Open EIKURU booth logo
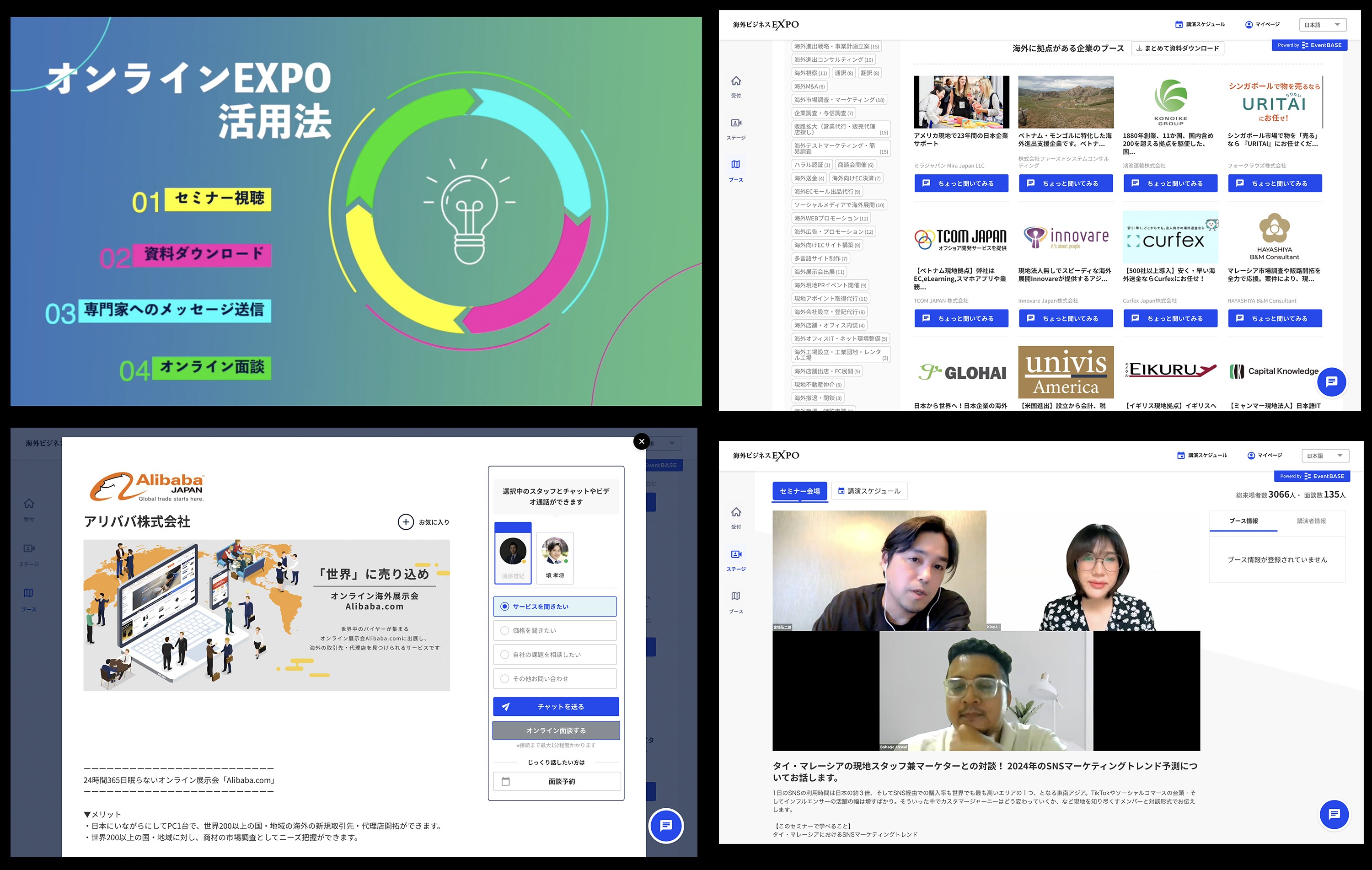This screenshot has width=1372, height=870. click(x=1170, y=372)
